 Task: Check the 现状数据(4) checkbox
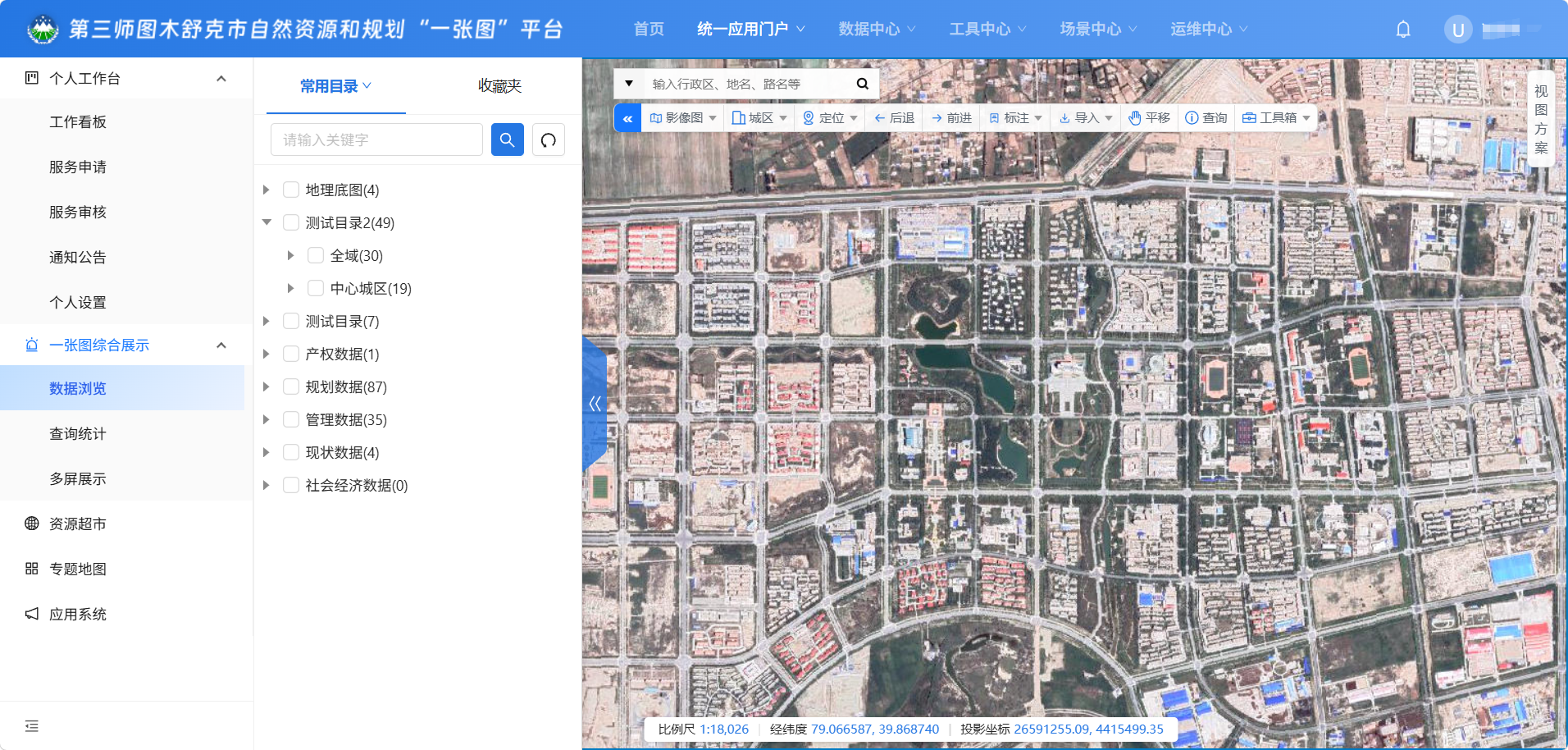pos(291,452)
